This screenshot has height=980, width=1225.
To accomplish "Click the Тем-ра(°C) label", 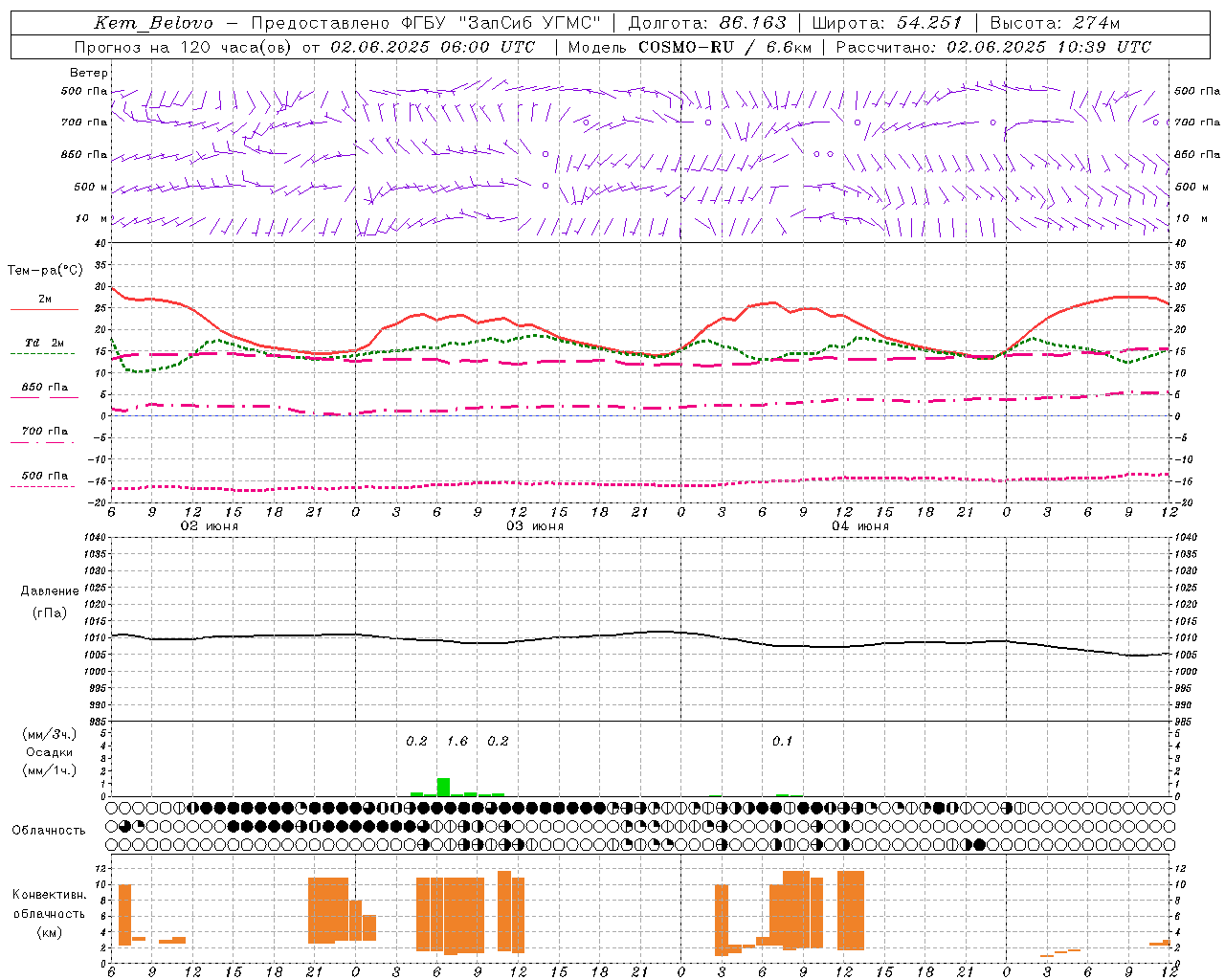I will (45, 271).
